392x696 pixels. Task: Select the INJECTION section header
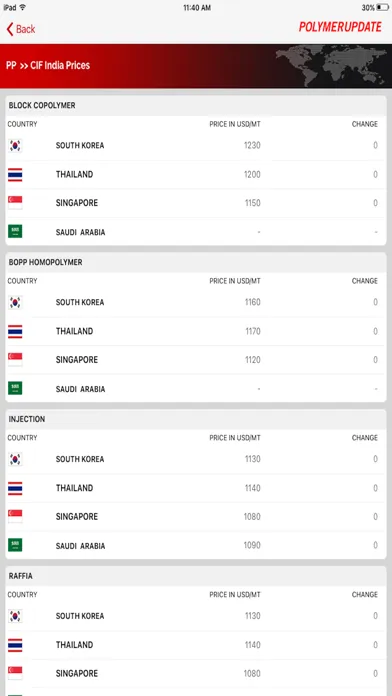pos(196,419)
